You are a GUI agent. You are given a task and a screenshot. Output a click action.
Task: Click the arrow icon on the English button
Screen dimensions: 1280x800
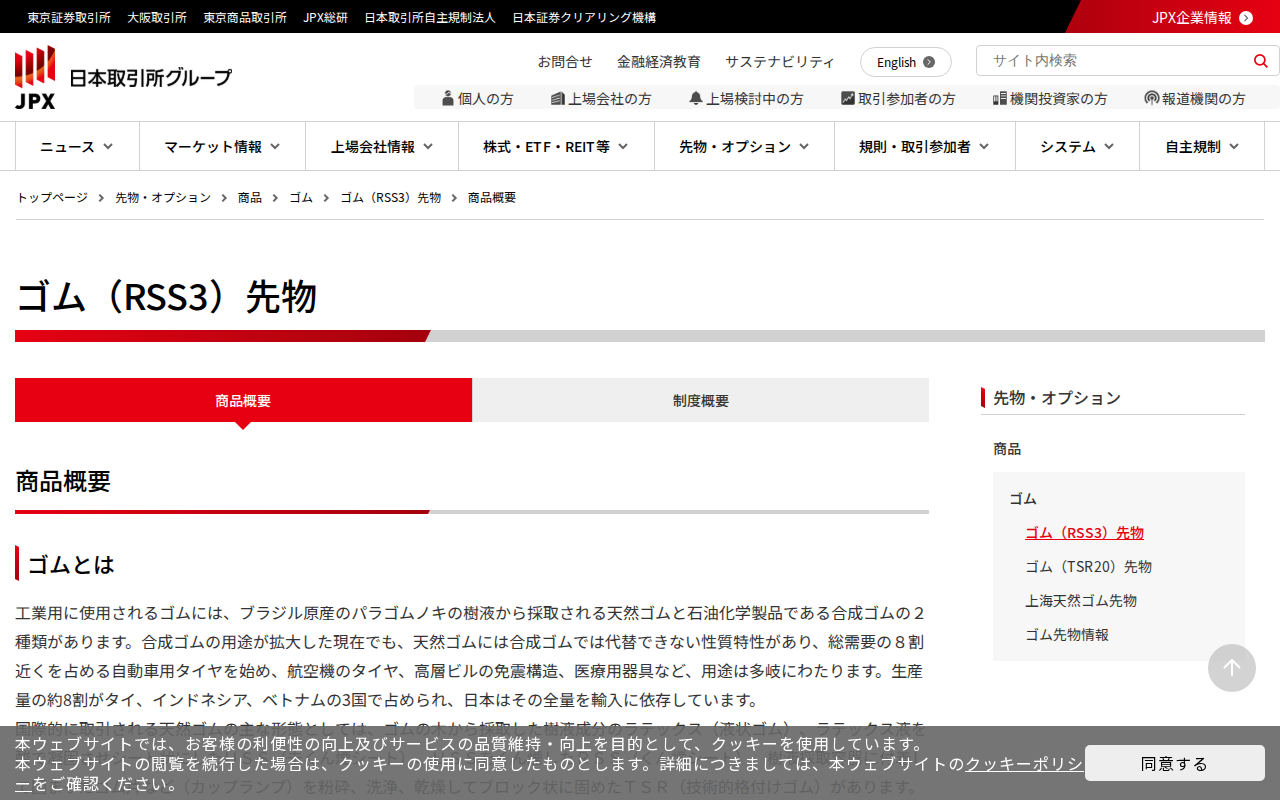(x=929, y=62)
